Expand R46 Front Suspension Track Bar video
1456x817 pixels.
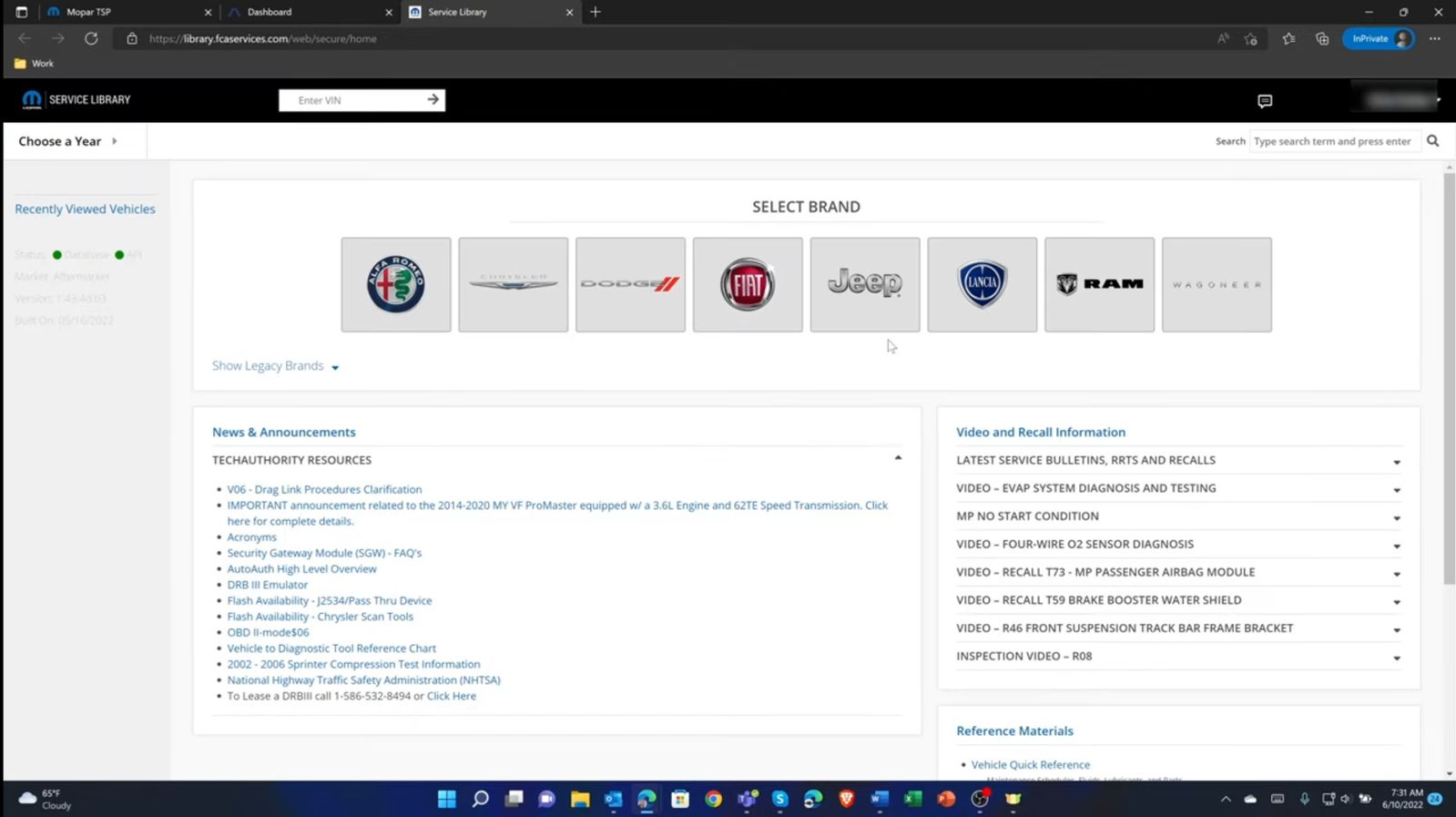(x=1178, y=628)
